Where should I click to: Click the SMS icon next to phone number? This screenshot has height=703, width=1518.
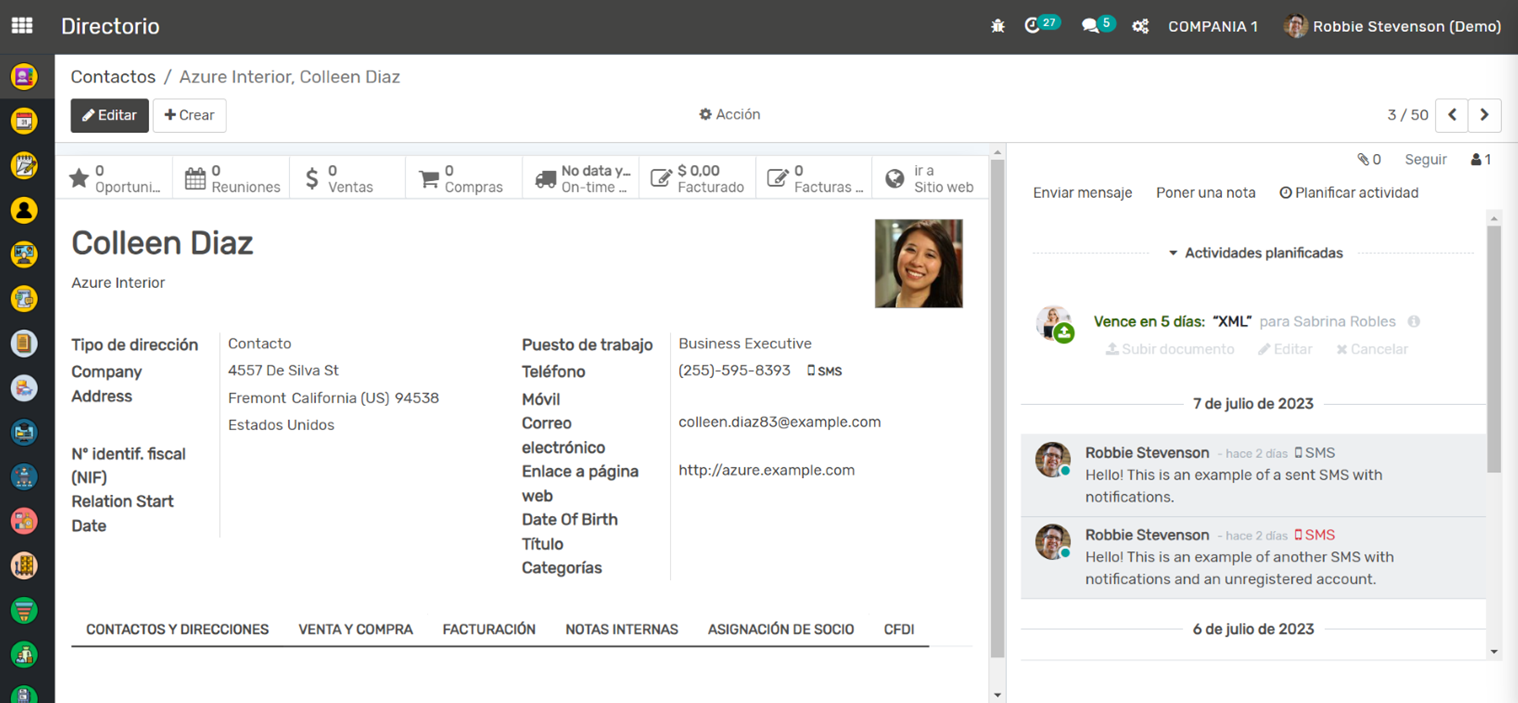pyautogui.click(x=824, y=371)
